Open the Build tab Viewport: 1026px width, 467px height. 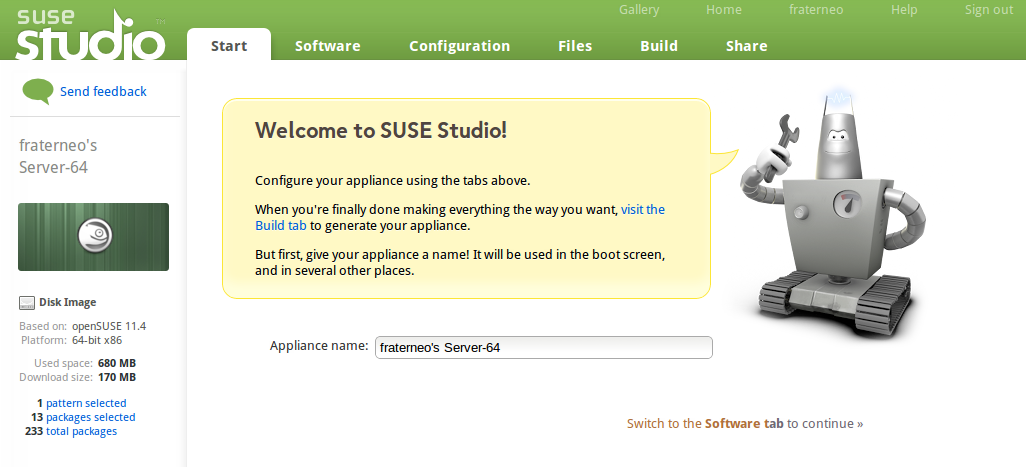[x=659, y=46]
